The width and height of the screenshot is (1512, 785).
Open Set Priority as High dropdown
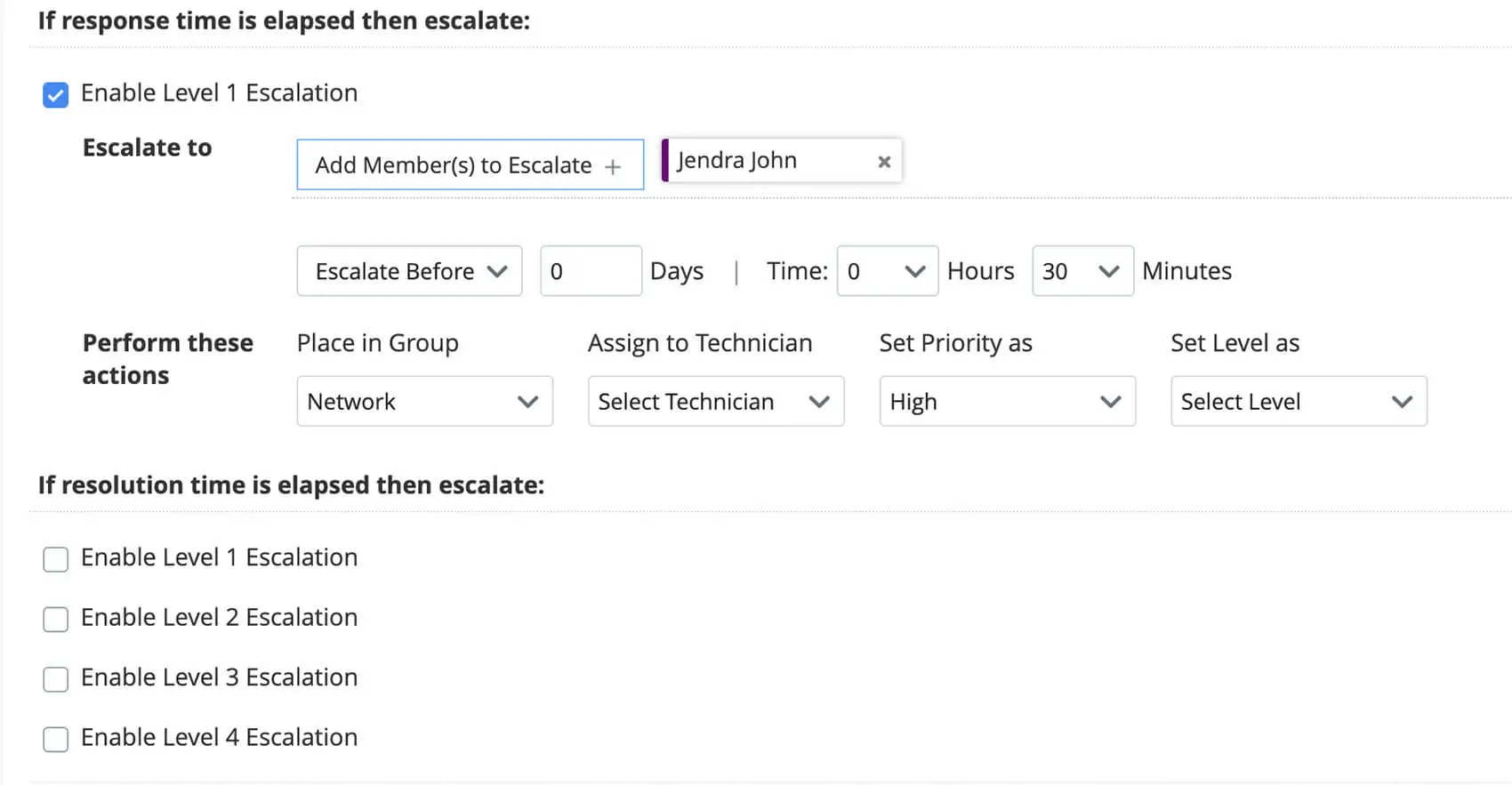pyautogui.click(x=1007, y=402)
